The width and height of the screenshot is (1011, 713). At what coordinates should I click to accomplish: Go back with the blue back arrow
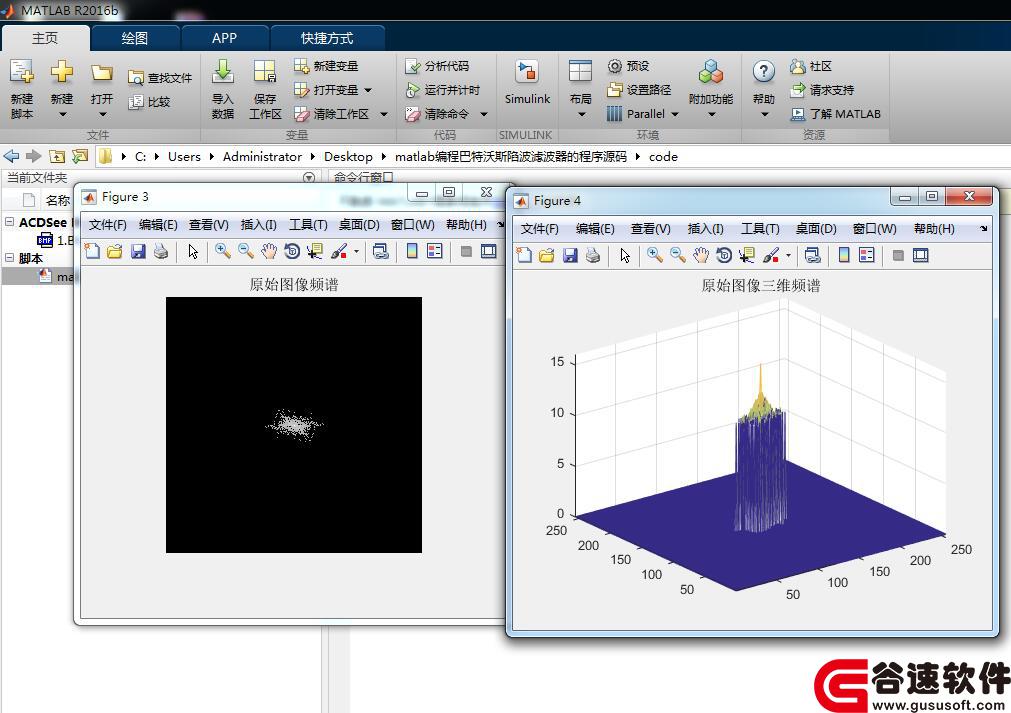(x=12, y=156)
